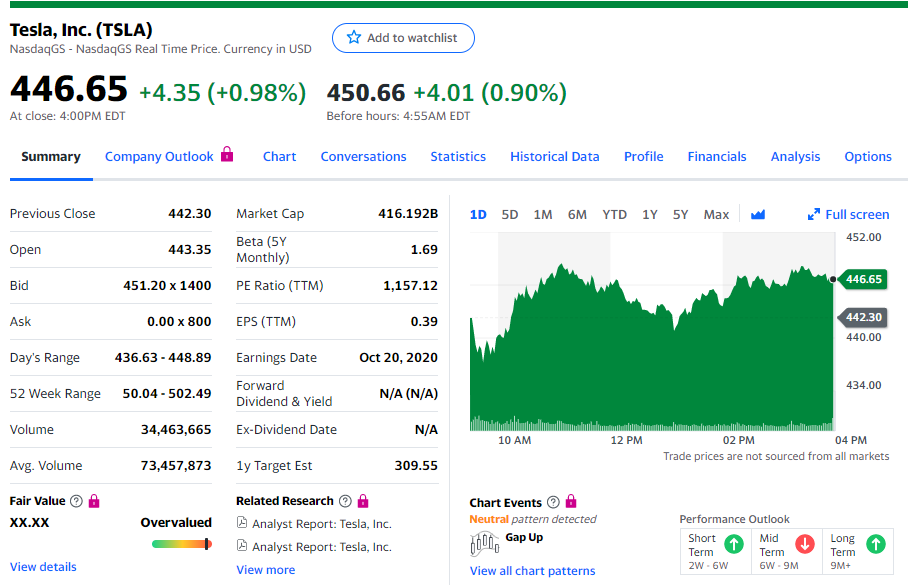Open the Statistics tab
This screenshot has width=908, height=587.
458,156
